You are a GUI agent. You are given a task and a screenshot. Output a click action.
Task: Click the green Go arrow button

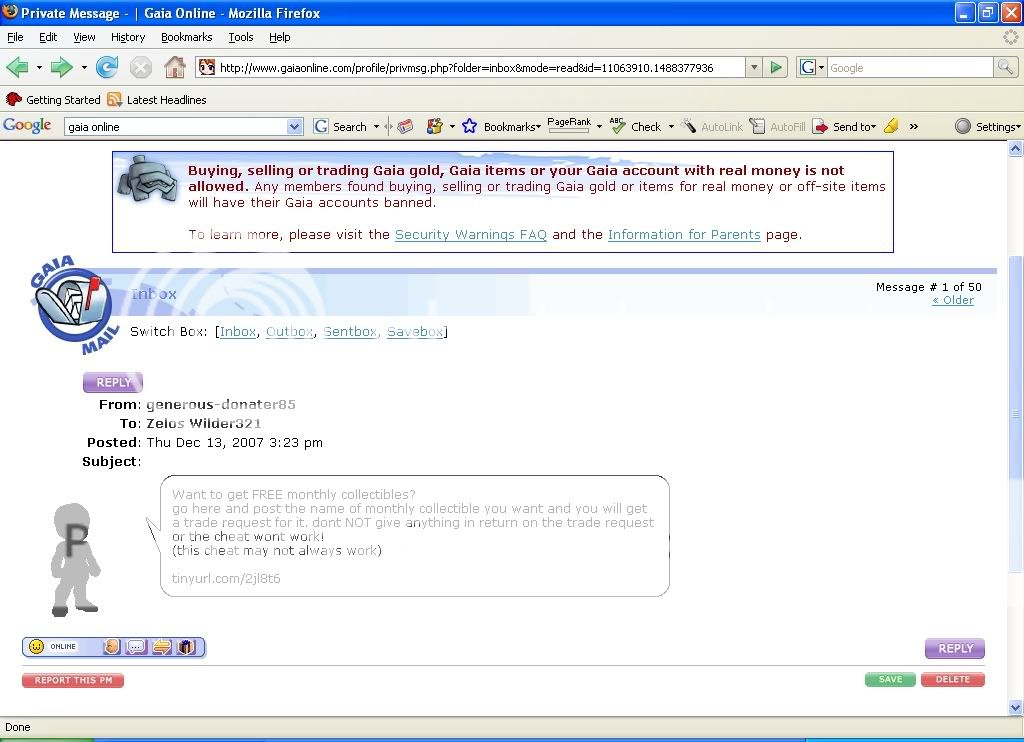[776, 68]
